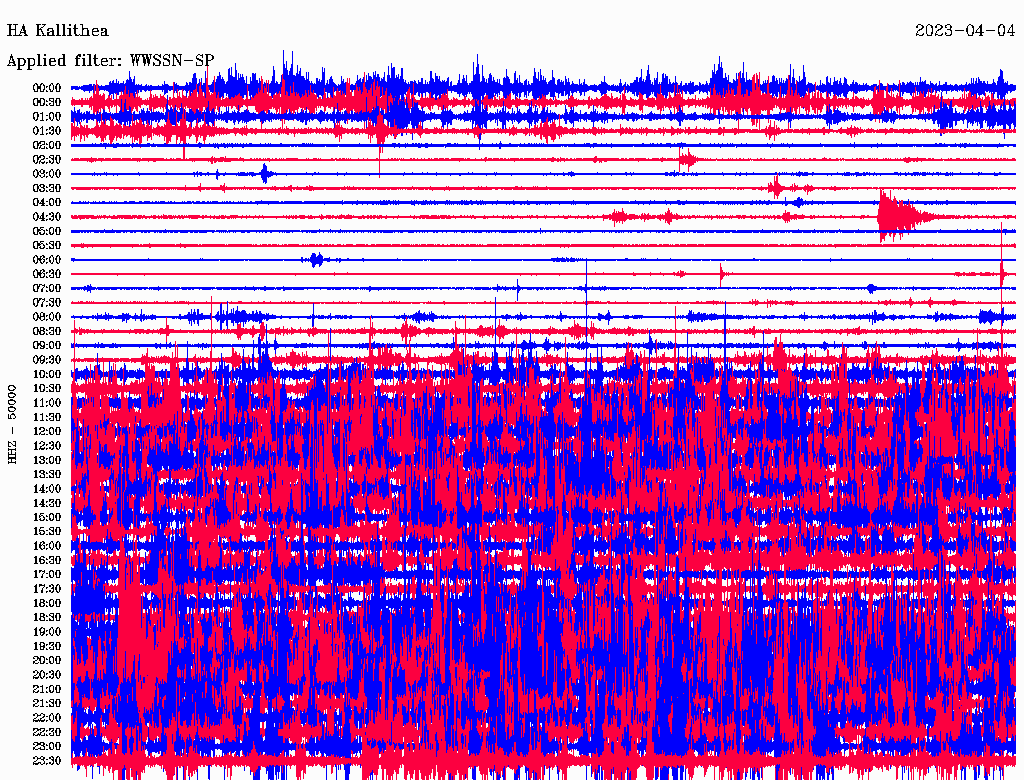Click the 19:00 time label
Image resolution: width=1024 pixels, height=780 pixels.
click(47, 632)
